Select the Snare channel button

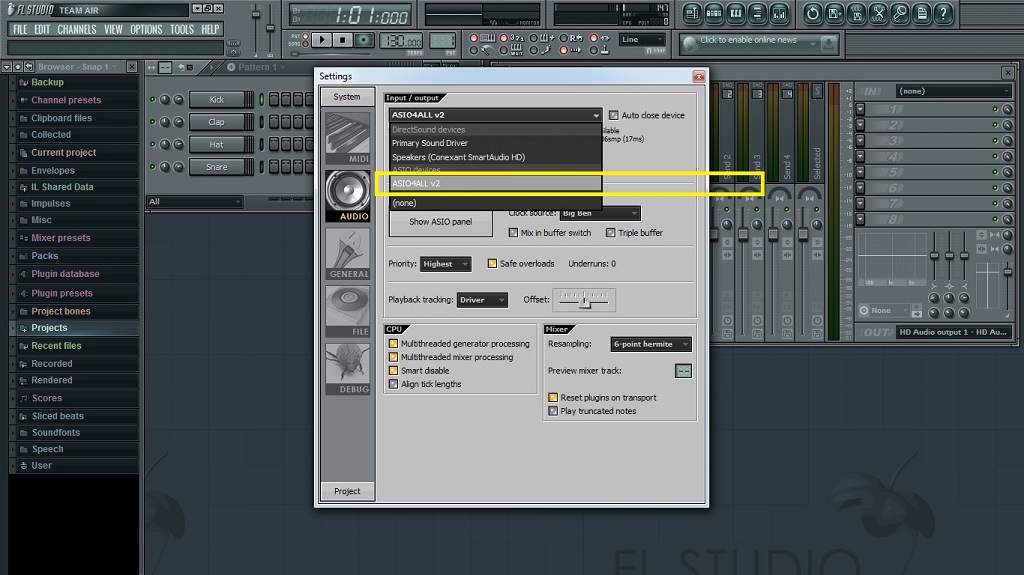pos(217,167)
